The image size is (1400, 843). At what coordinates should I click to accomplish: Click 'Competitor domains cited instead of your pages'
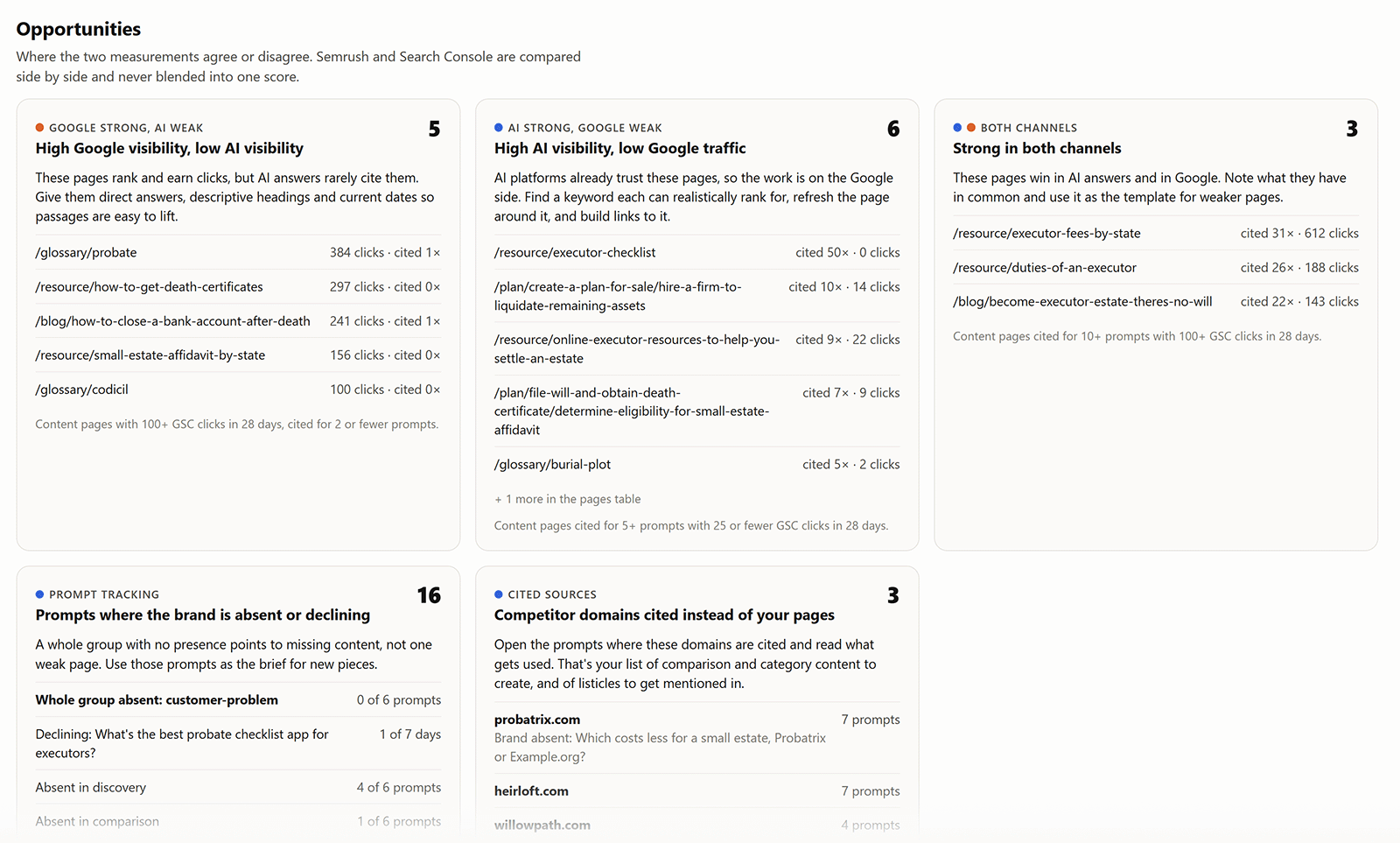point(664,615)
